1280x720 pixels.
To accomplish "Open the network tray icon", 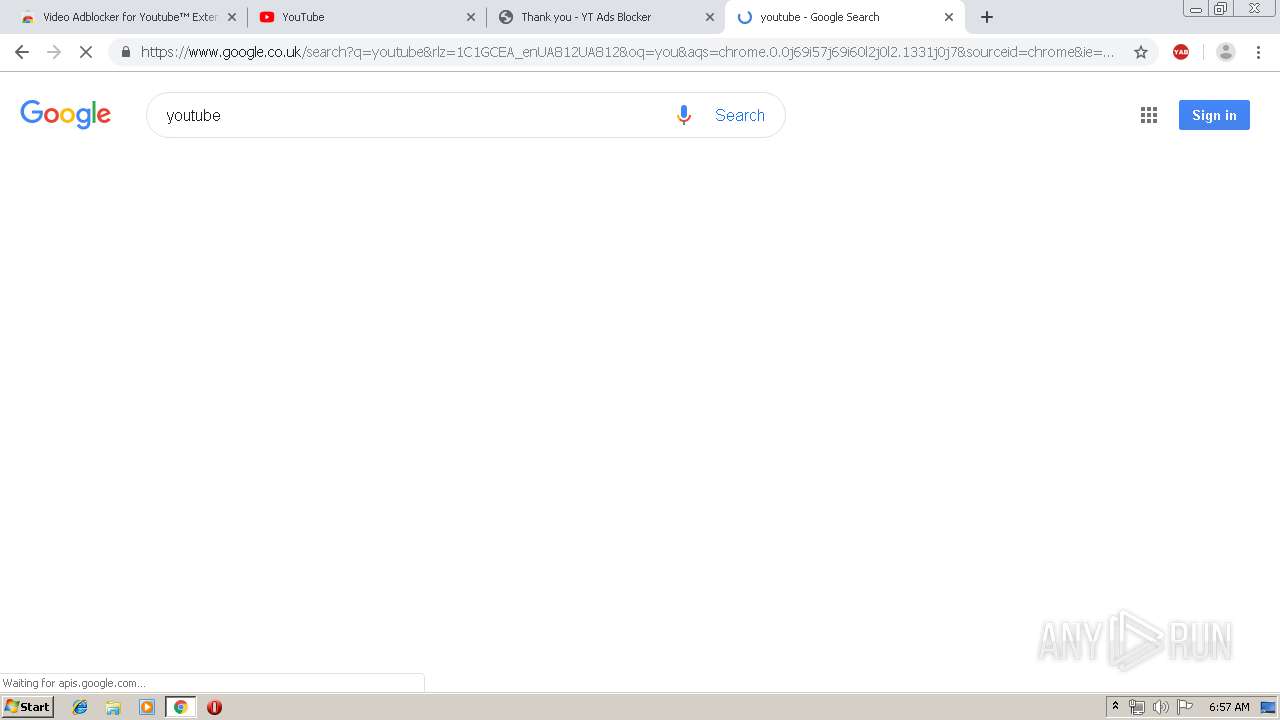I will [x=1137, y=707].
